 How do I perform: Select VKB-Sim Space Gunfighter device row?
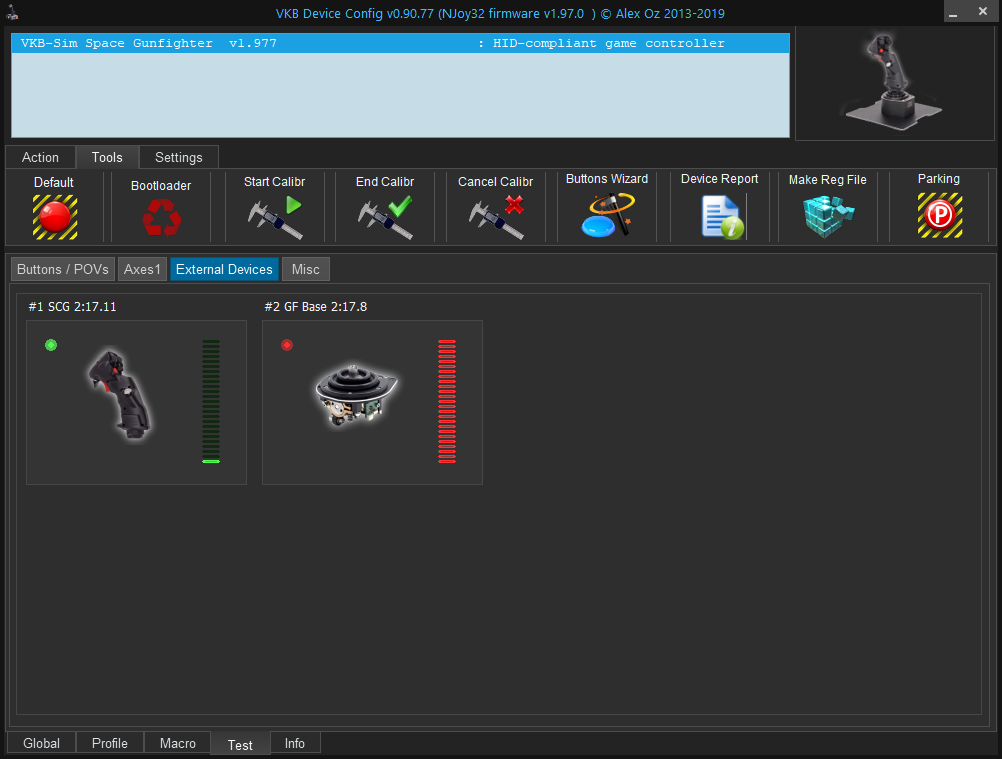click(400, 43)
